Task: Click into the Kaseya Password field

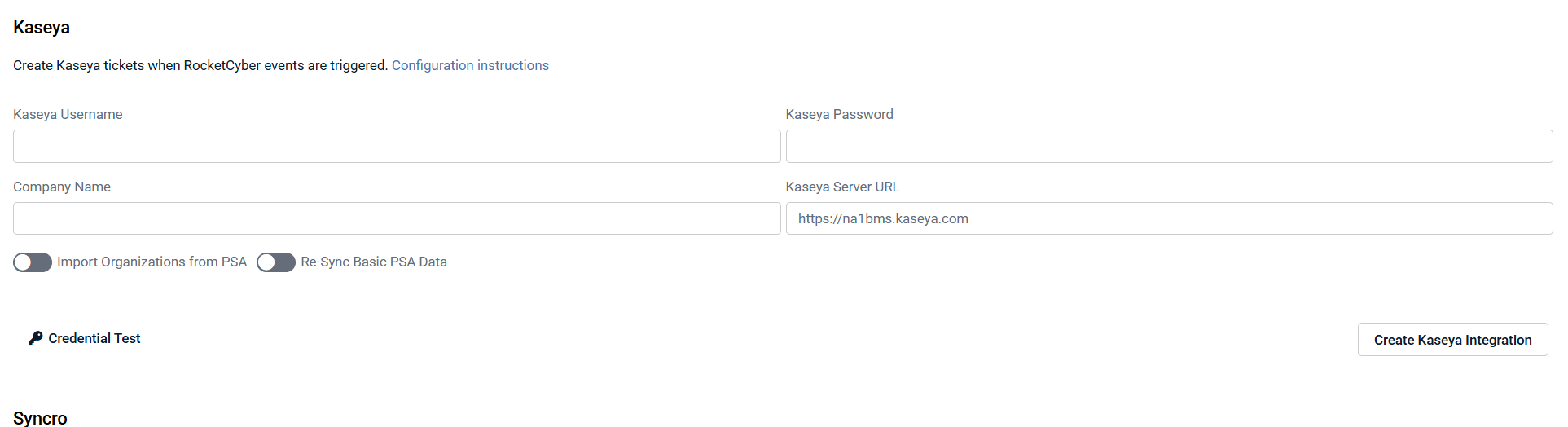Action: pyautogui.click(x=1169, y=147)
